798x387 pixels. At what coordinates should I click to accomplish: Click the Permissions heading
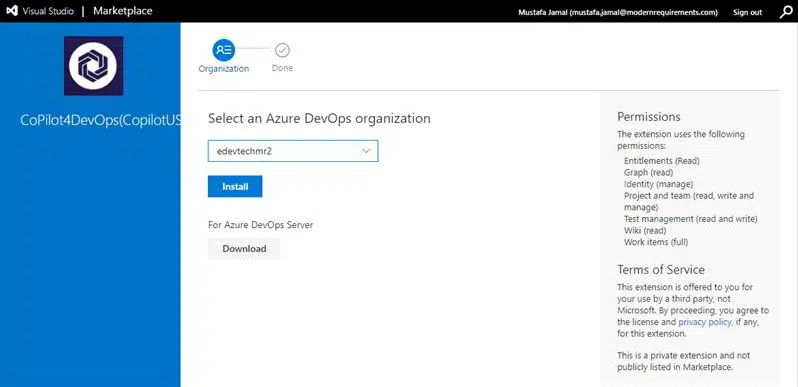point(648,117)
